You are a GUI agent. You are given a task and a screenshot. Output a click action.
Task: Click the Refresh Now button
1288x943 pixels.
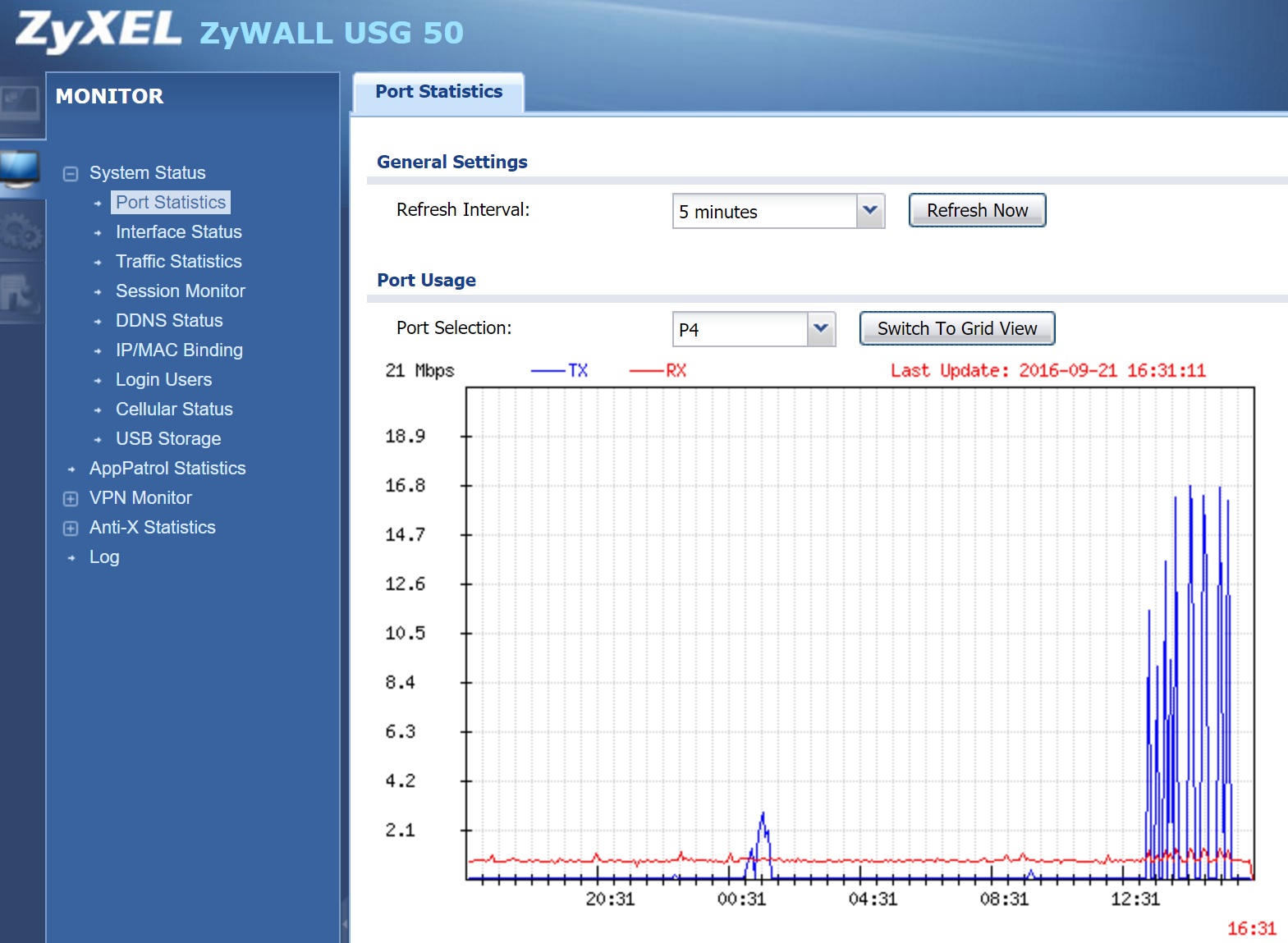(x=977, y=210)
